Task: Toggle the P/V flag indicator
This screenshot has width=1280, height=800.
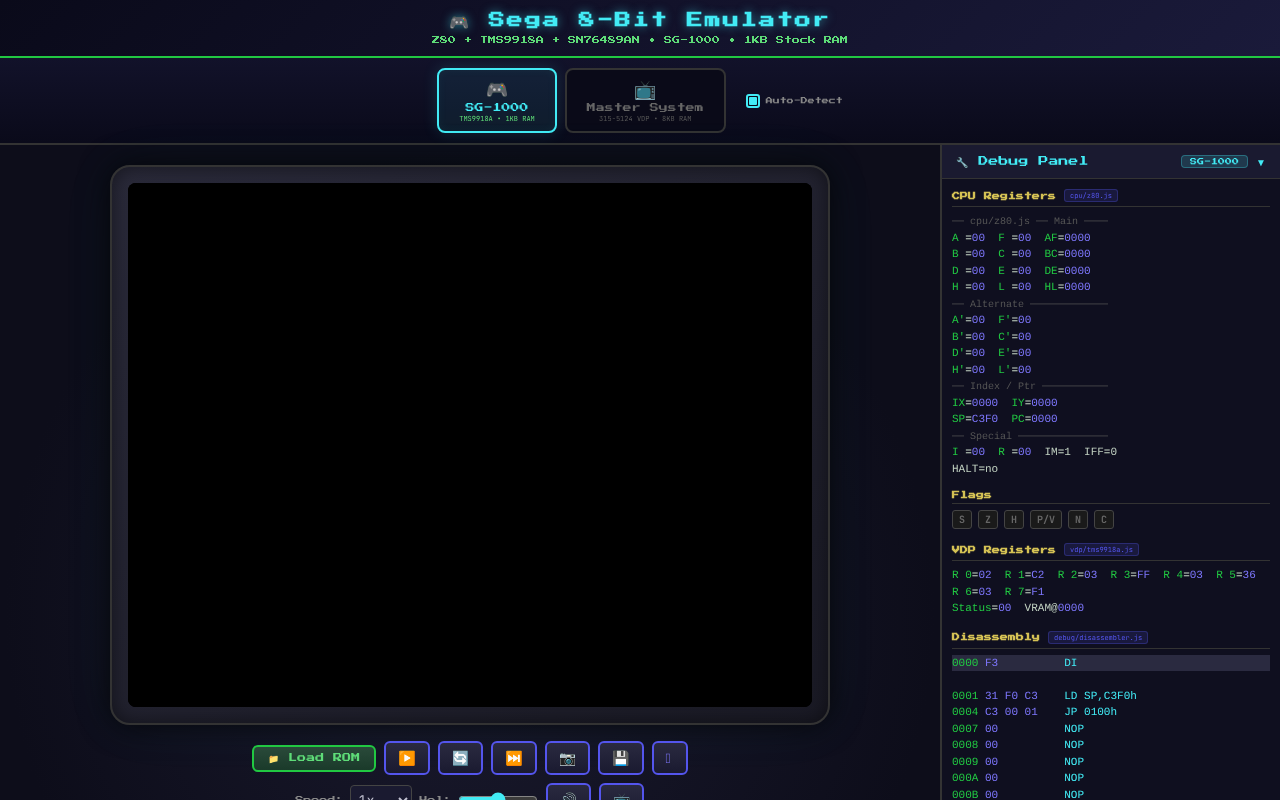Action: (x=1046, y=520)
